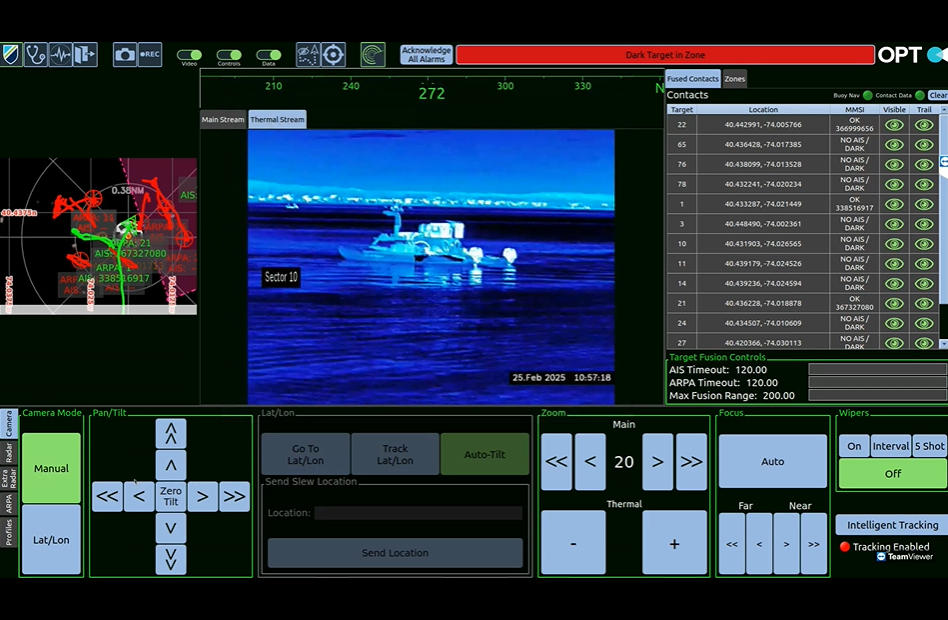
Task: Open the green radar sweep icon
Action: [373, 54]
